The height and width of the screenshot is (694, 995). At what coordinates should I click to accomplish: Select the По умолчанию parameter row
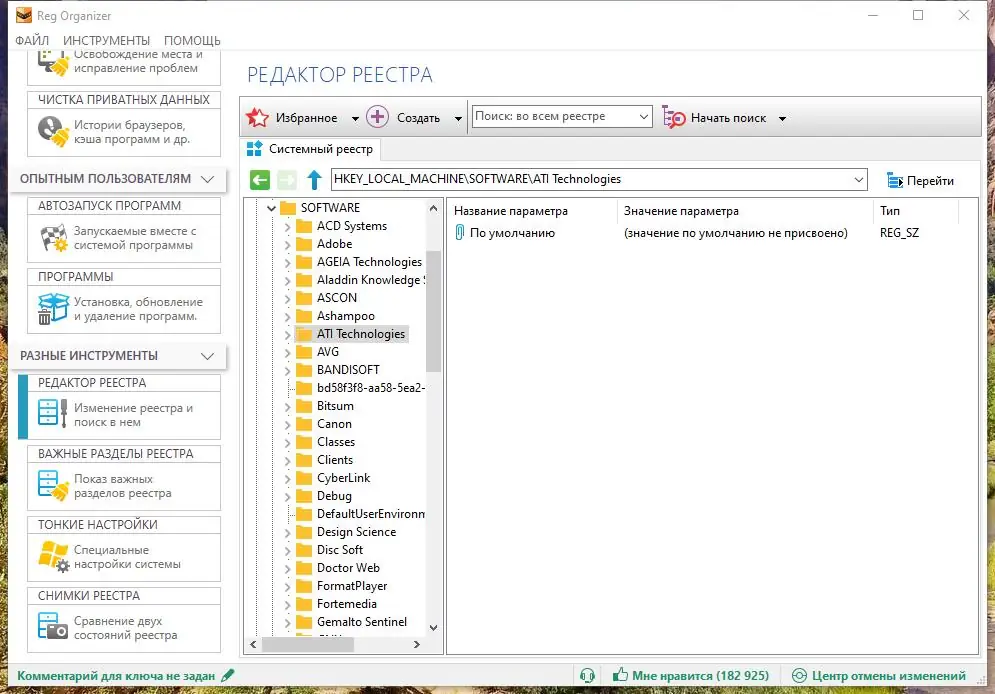click(x=704, y=233)
